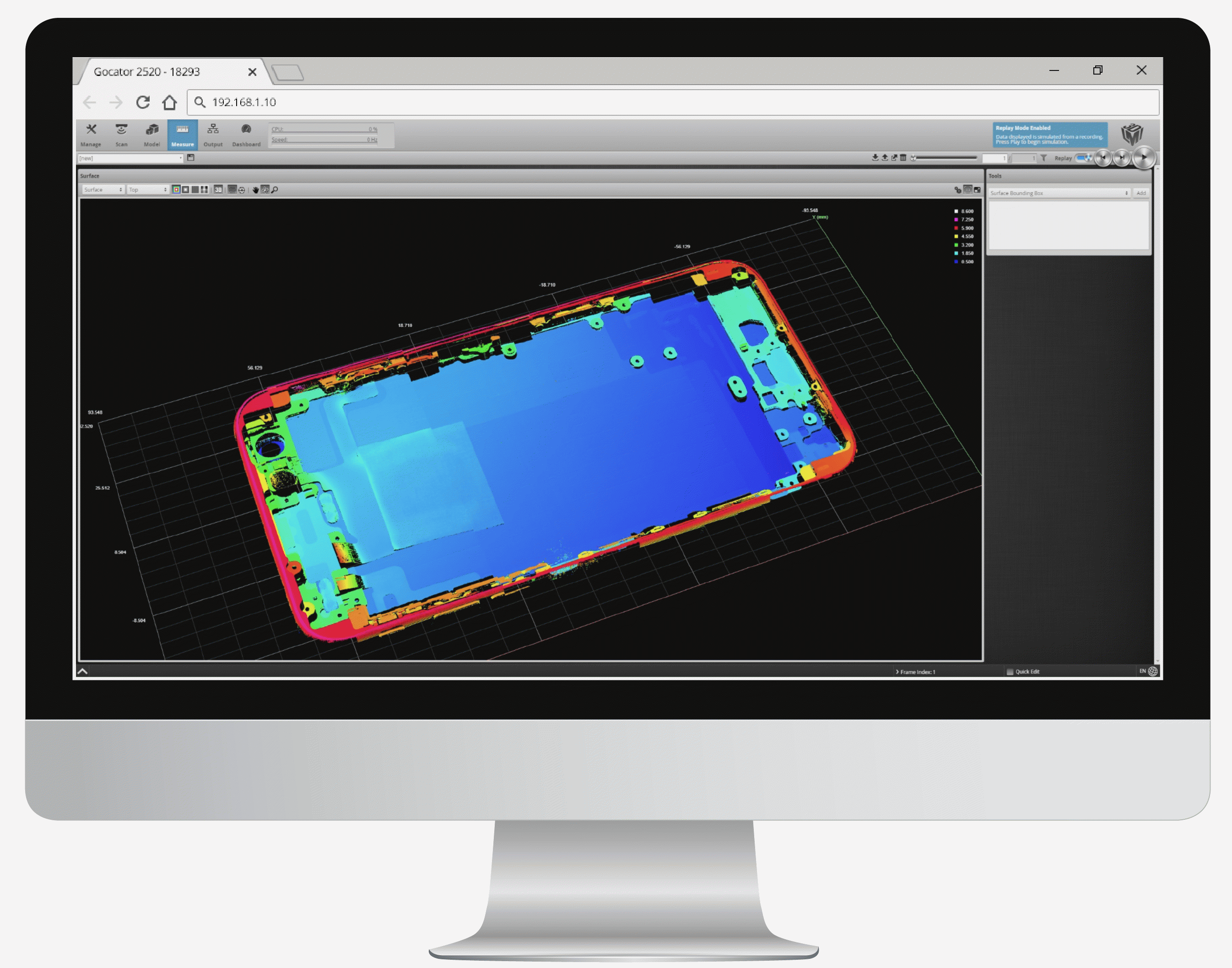This screenshot has width=1232, height=968.
Task: Open the [new] job file dropdown
Action: (130, 158)
